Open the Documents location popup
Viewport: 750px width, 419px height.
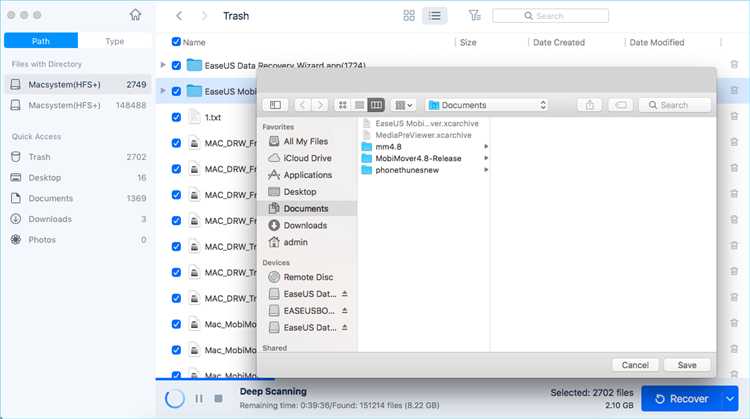tap(487, 105)
